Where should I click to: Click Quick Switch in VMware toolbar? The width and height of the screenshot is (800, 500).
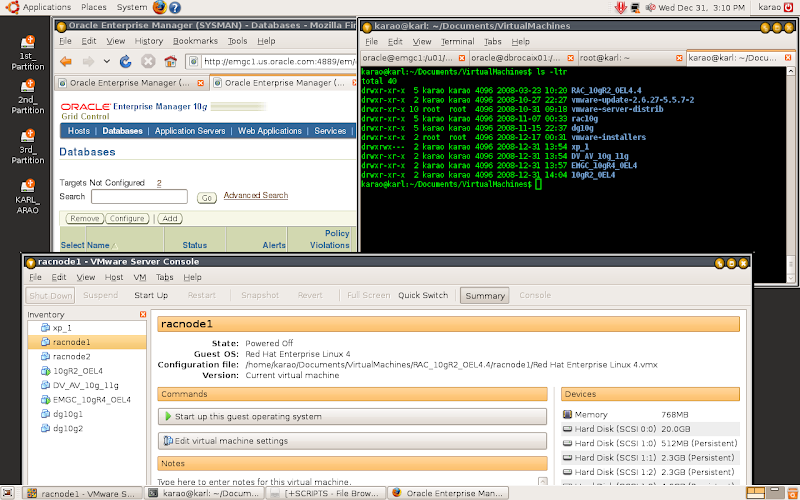(x=423, y=295)
